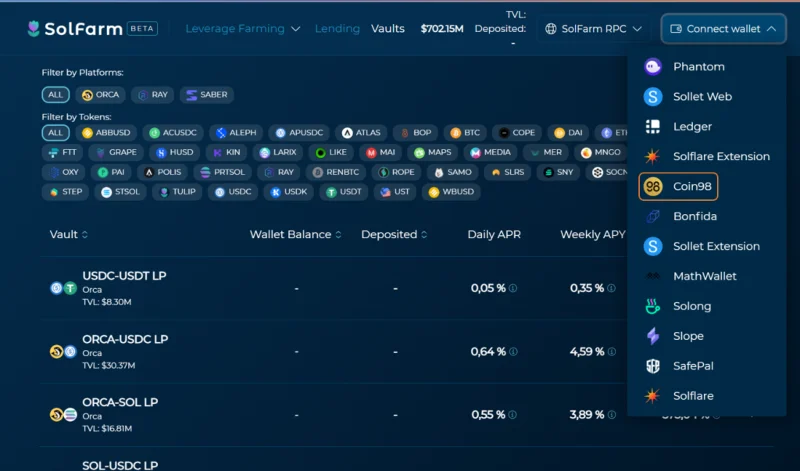
Task: Select the Slope wallet icon
Action: coord(653,336)
